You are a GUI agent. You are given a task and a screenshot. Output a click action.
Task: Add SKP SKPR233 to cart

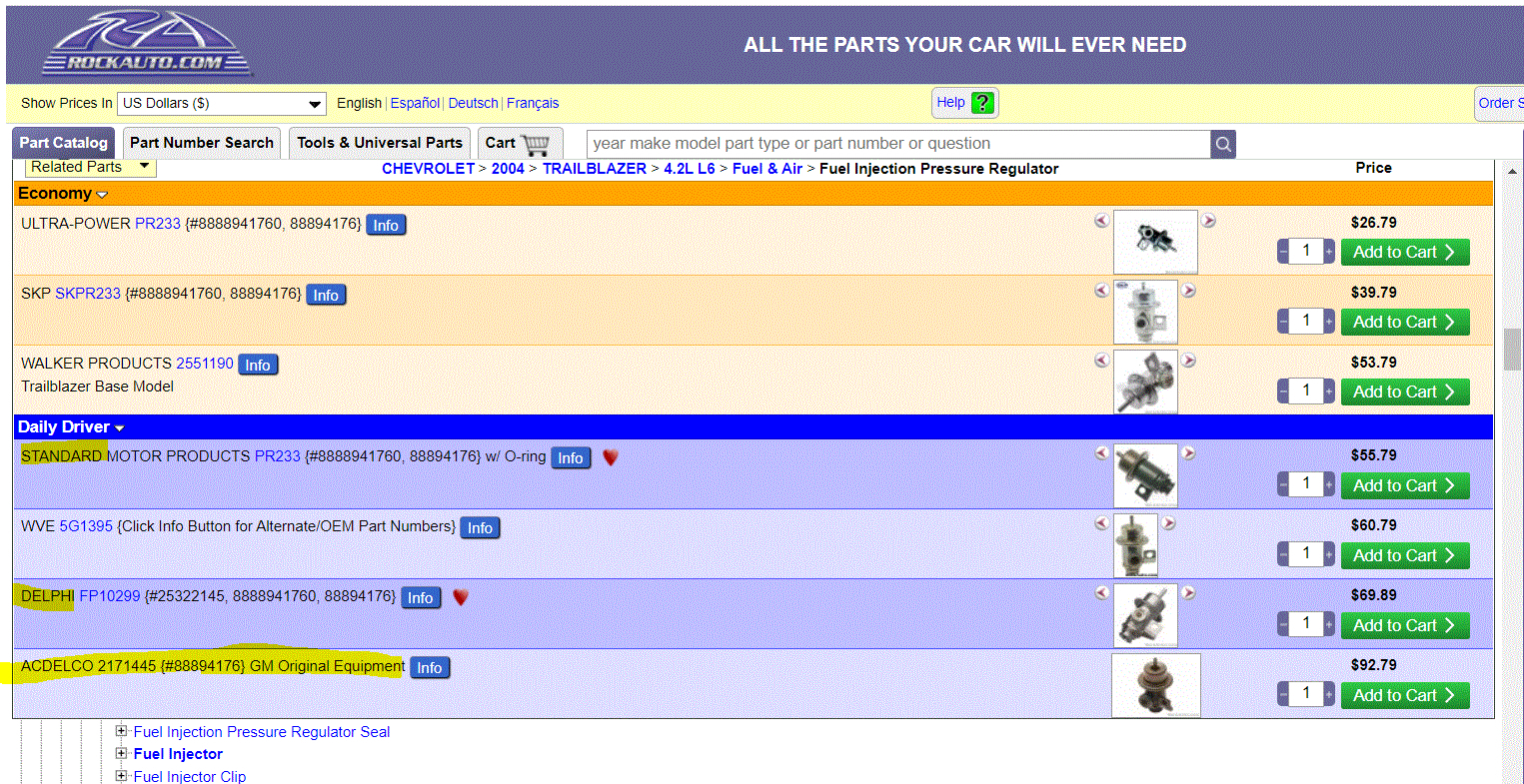[1405, 322]
